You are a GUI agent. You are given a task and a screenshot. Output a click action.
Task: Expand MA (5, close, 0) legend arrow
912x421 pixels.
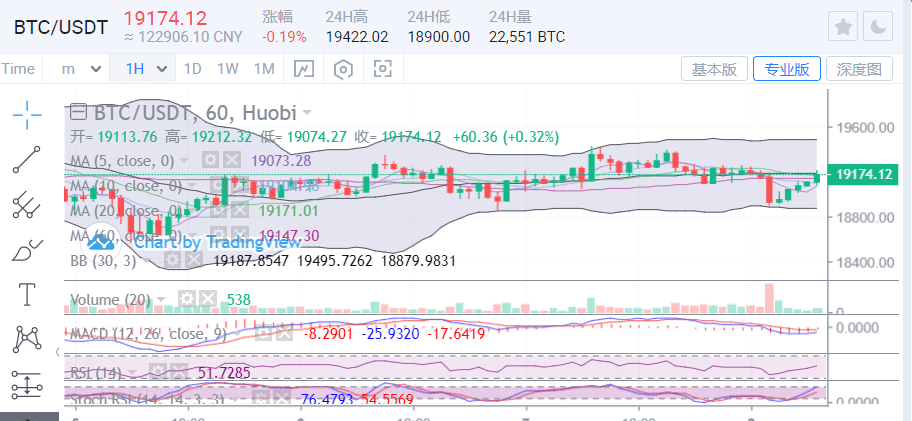184,160
